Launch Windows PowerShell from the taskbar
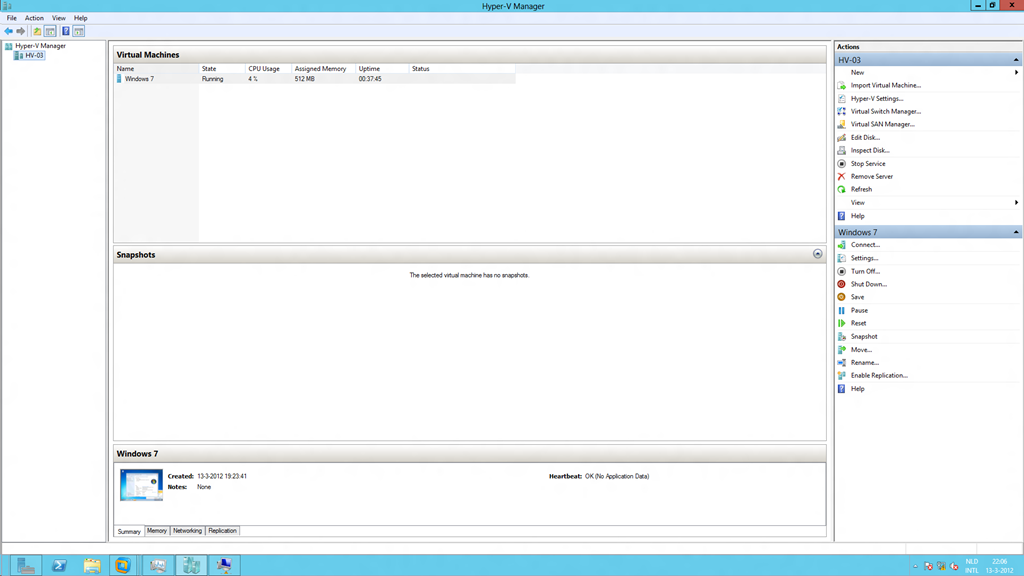Viewport: 1024px width, 576px height. point(59,566)
